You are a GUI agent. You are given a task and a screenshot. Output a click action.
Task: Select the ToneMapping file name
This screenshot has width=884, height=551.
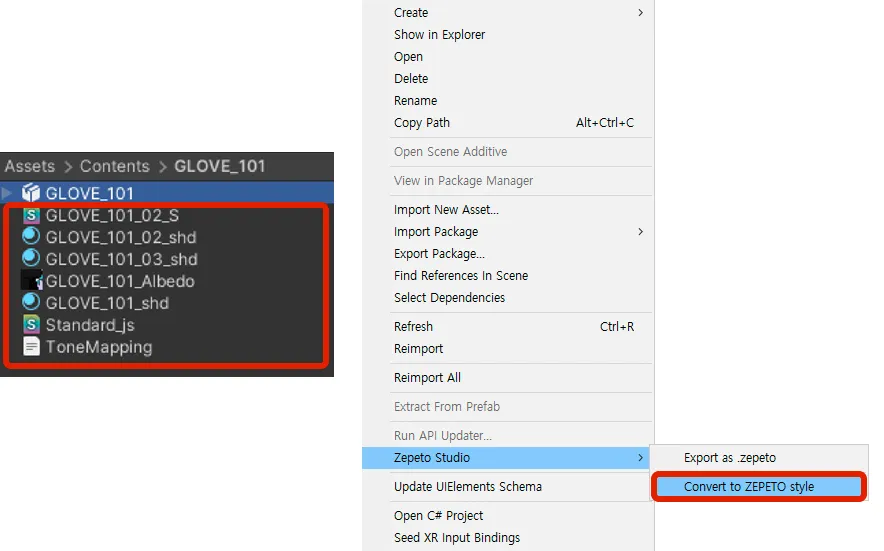(x=99, y=347)
